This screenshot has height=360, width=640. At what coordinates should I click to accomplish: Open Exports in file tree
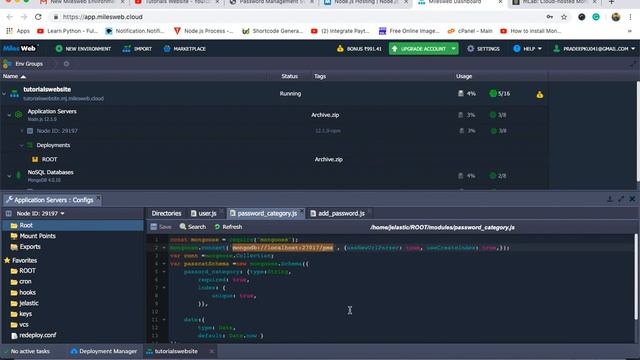30,247
